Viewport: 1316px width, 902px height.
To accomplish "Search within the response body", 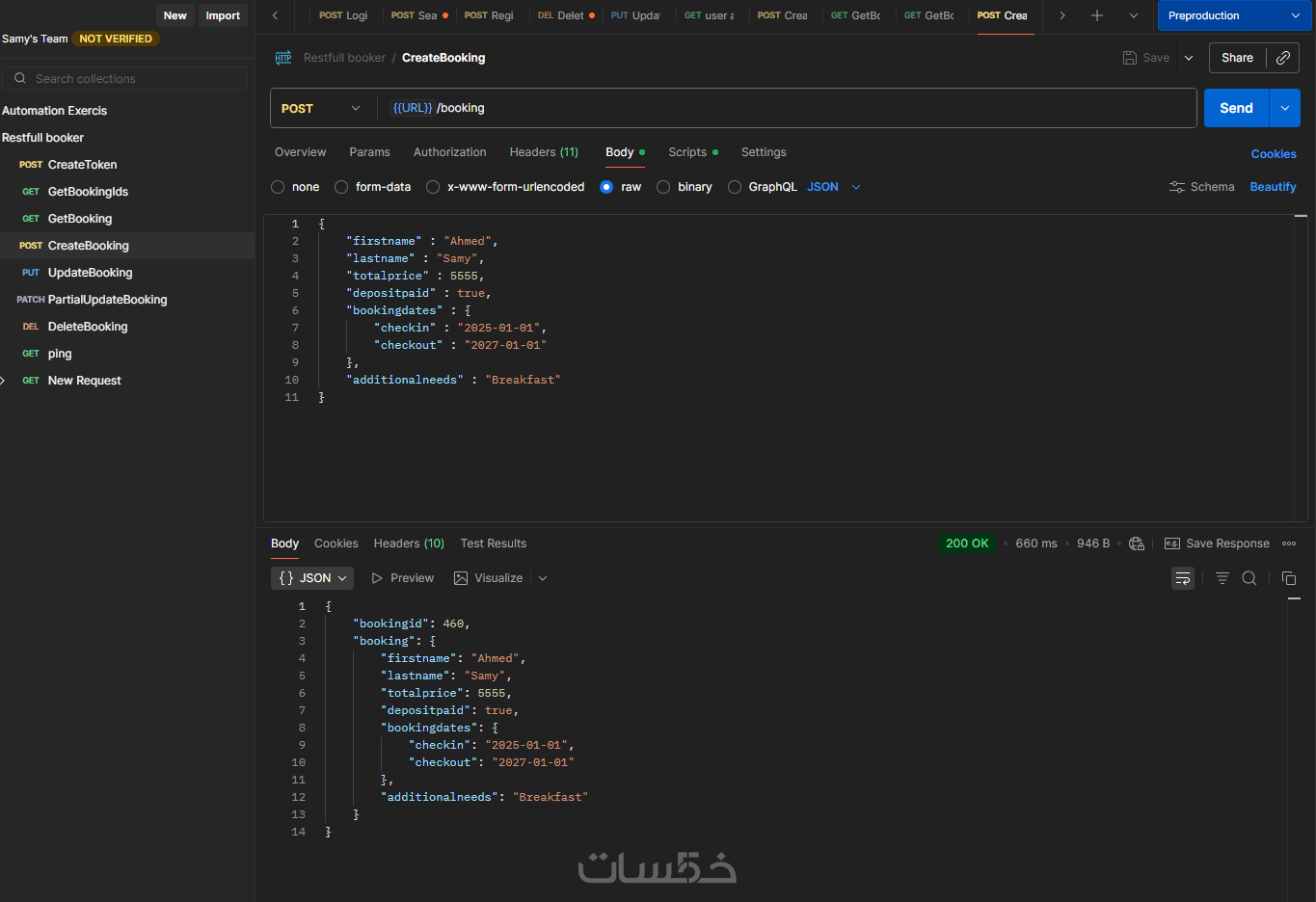I will coord(1249,578).
